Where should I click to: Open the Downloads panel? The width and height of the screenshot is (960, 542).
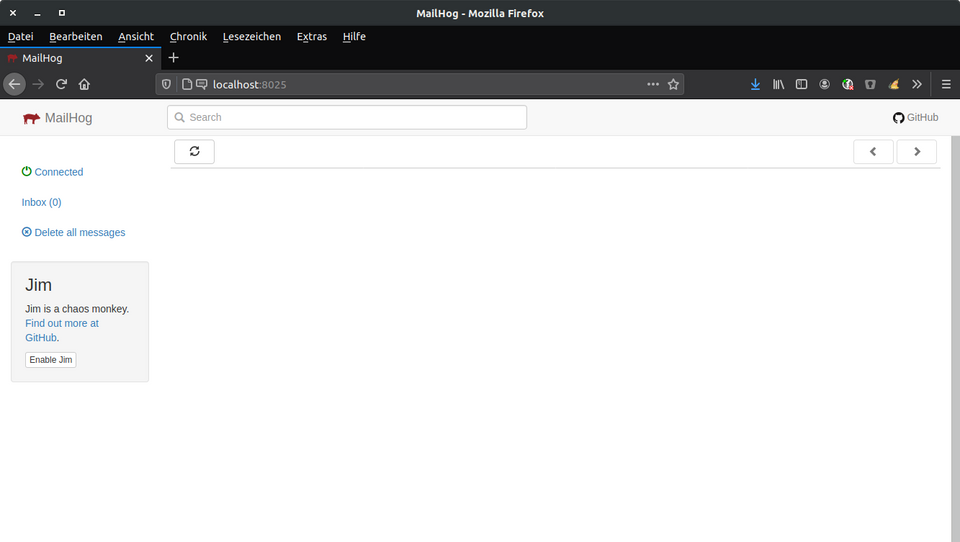click(756, 85)
